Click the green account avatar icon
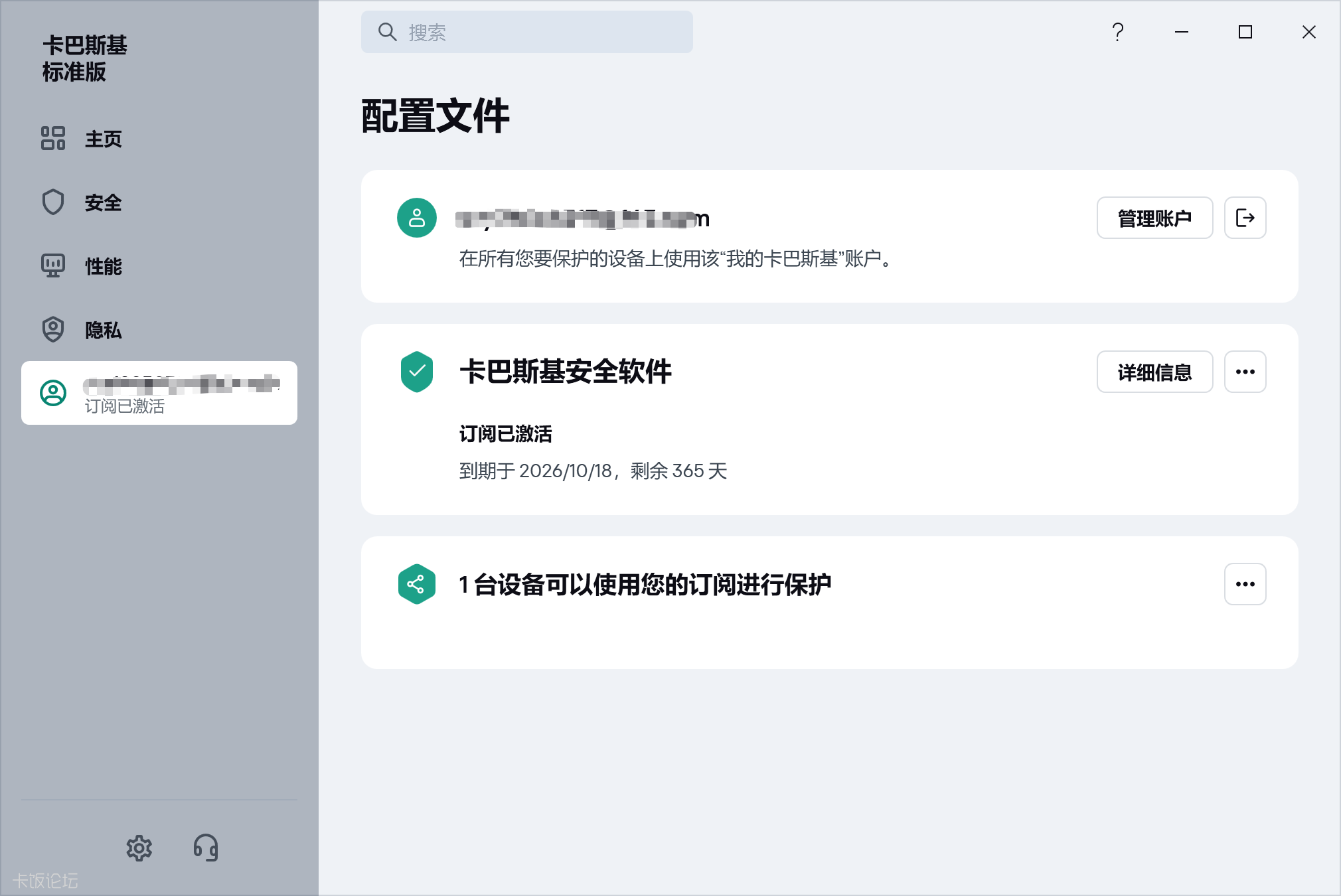The image size is (1341, 896). [x=417, y=218]
